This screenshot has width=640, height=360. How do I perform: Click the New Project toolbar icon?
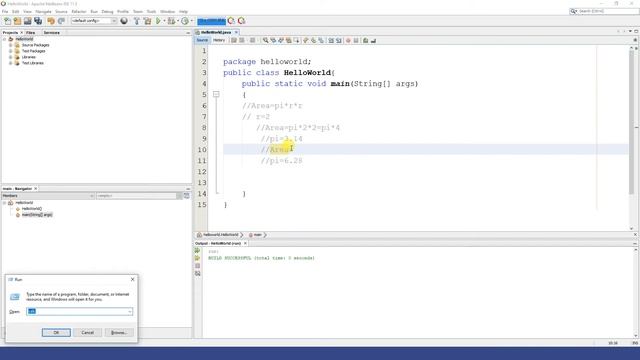(17, 21)
